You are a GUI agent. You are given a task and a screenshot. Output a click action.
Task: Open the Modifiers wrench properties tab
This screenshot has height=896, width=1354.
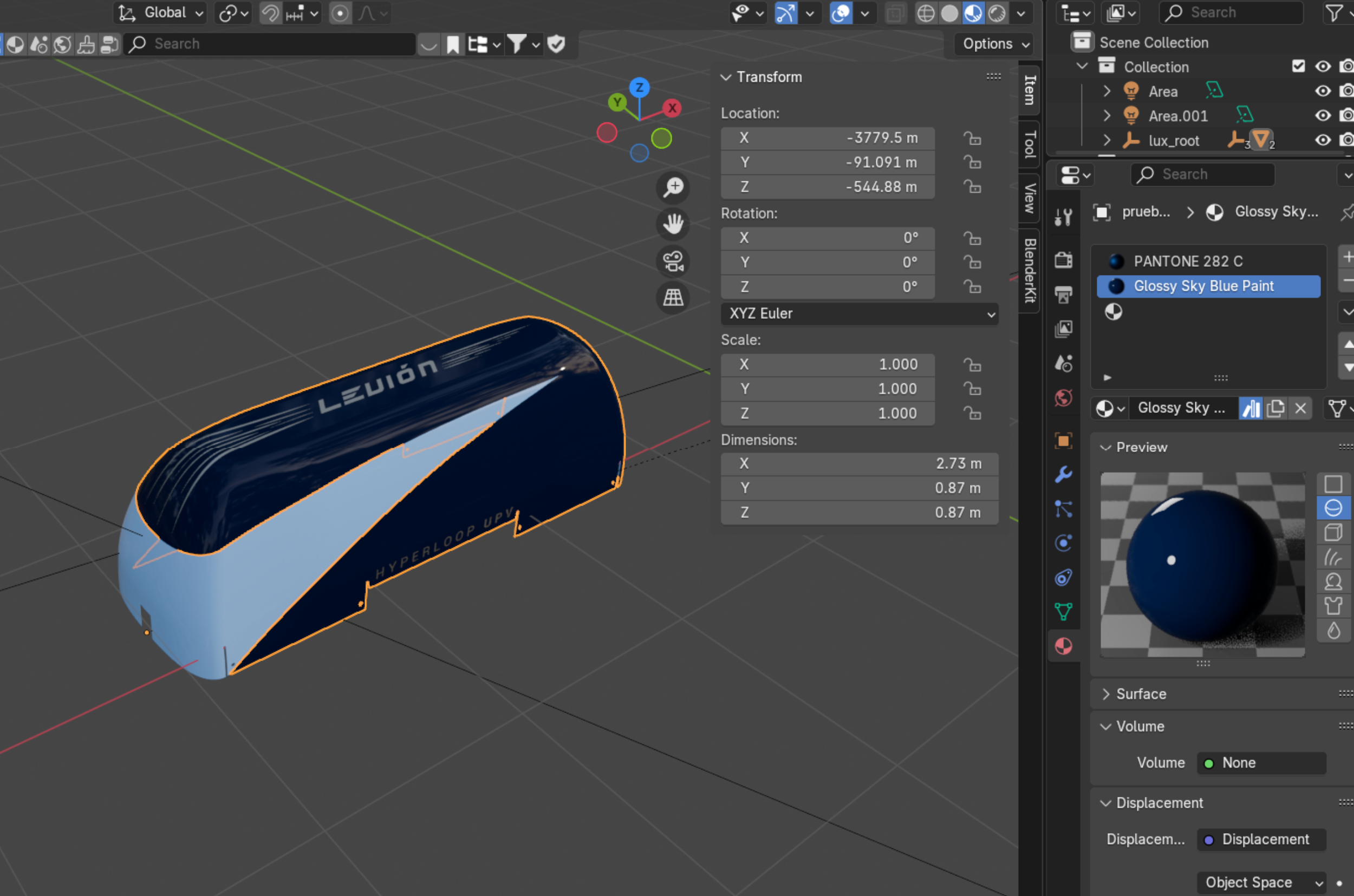[x=1063, y=474]
